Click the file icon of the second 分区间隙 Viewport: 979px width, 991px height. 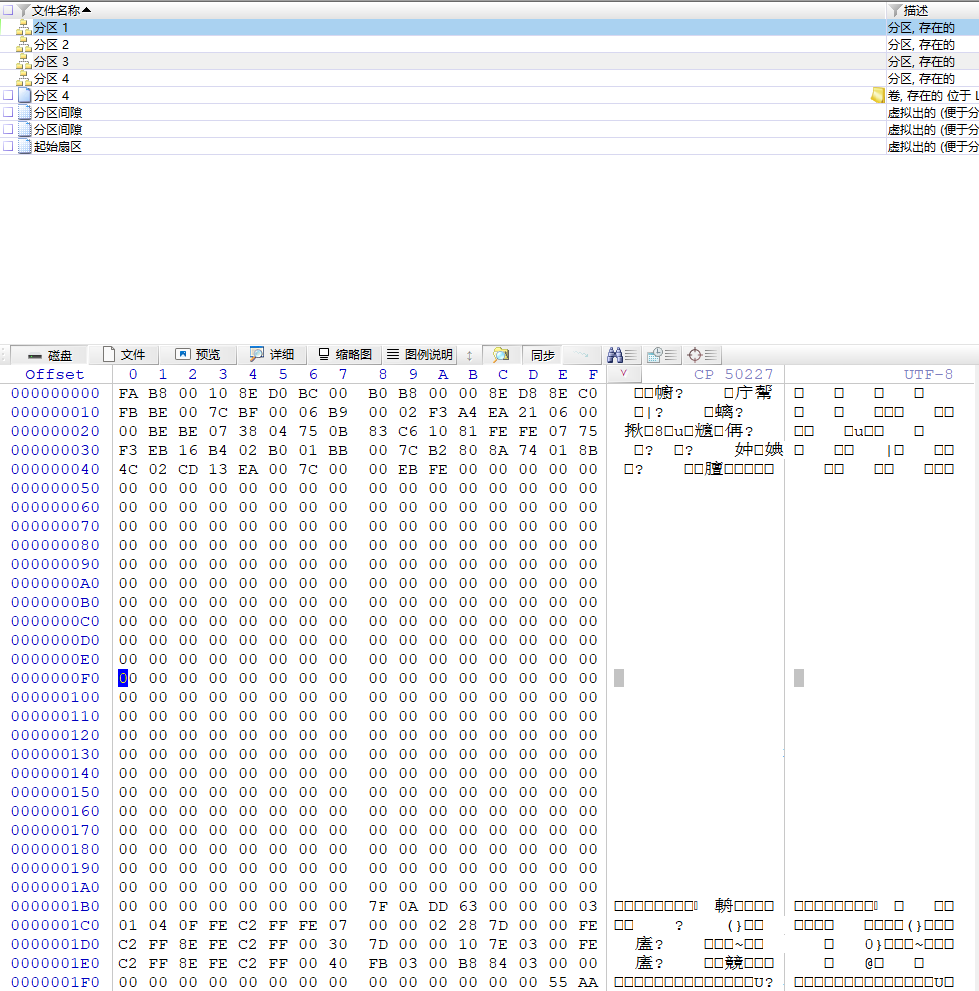click(x=25, y=130)
